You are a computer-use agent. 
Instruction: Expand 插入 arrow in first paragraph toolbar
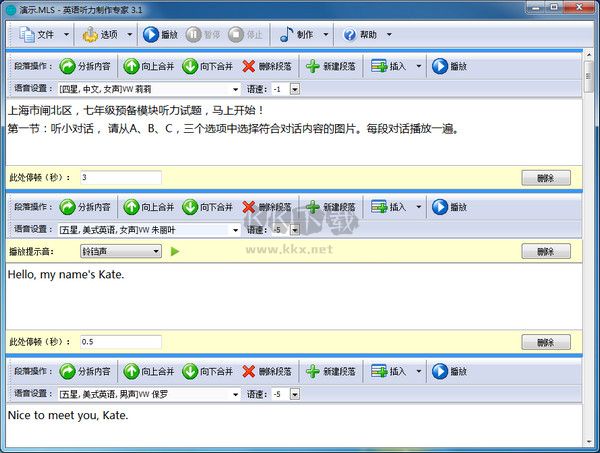click(x=419, y=66)
